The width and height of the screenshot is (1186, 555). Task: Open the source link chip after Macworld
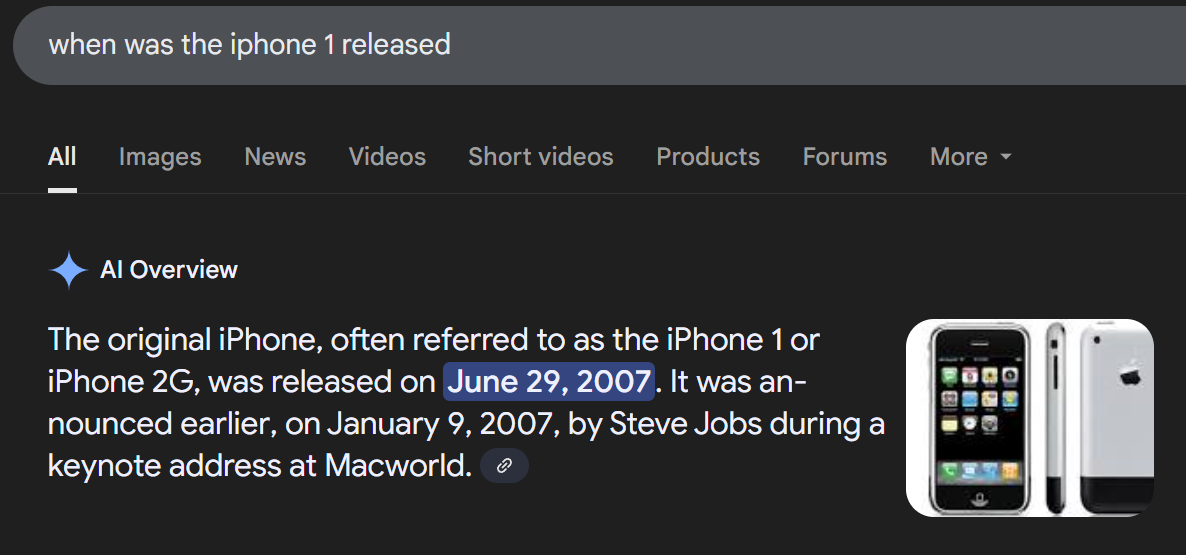tap(505, 466)
